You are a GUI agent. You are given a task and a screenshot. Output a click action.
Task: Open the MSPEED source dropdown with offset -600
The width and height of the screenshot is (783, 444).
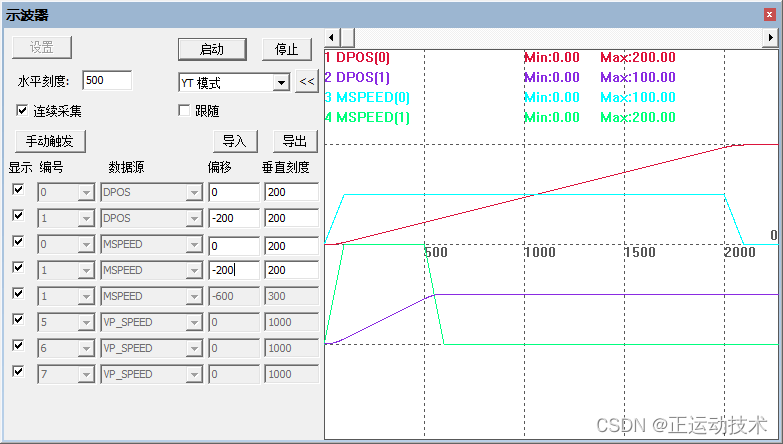[x=193, y=296]
